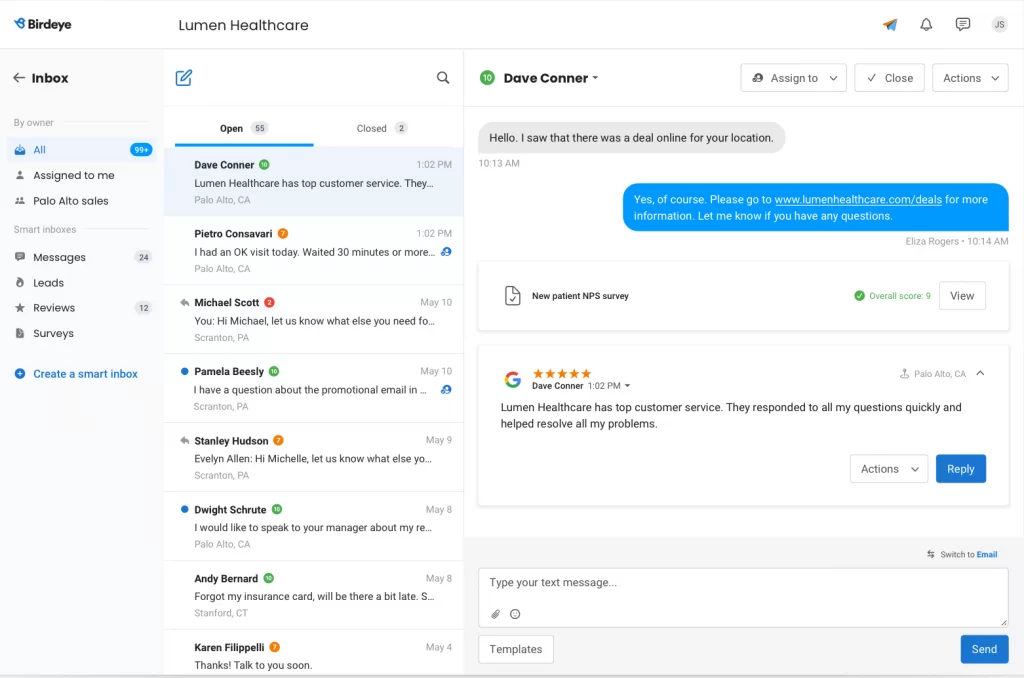Click the reply arrow on Michael Scott row
The width and height of the screenshot is (1024, 678).
185,302
